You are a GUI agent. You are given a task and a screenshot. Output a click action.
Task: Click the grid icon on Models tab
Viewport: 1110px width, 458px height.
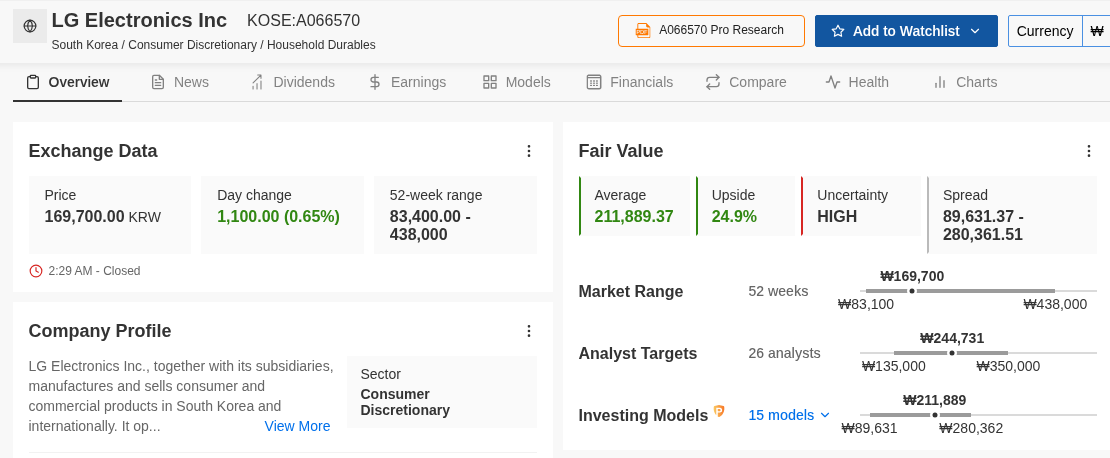pyautogui.click(x=490, y=82)
